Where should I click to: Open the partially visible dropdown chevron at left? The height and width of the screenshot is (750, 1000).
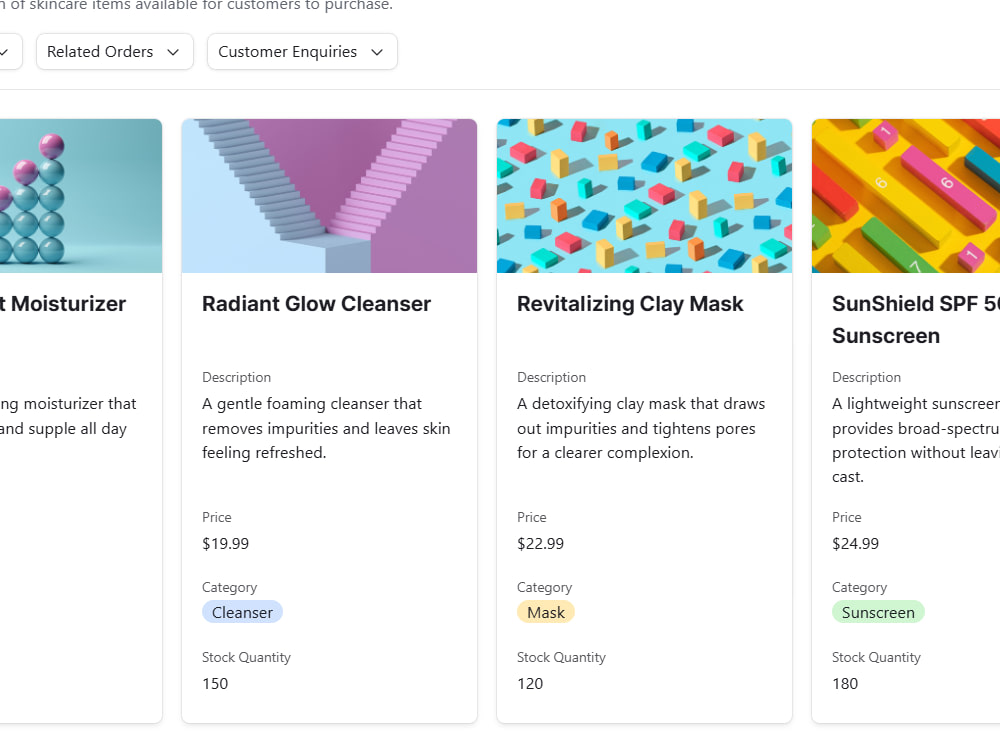pyautogui.click(x=4, y=52)
